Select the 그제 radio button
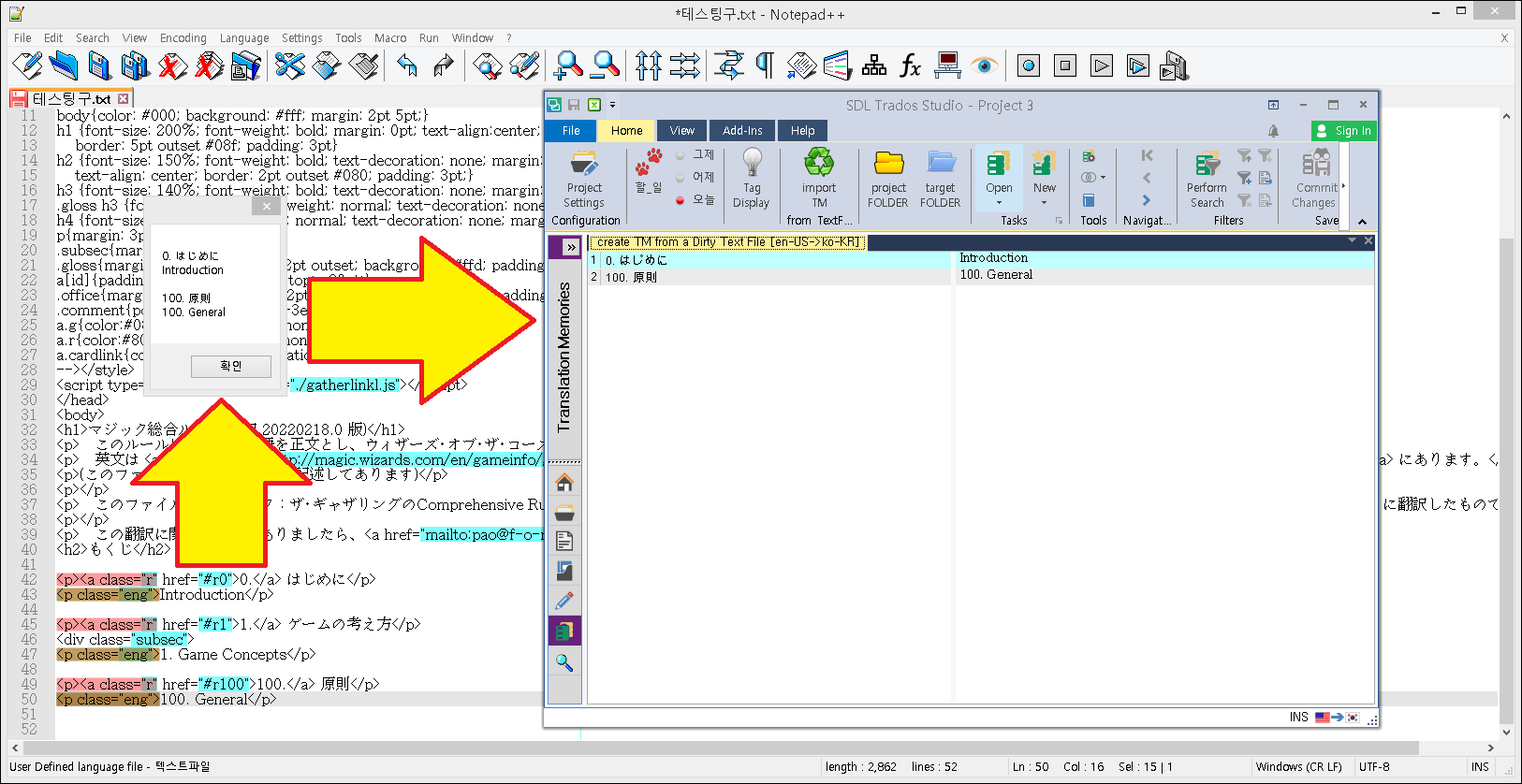The width and height of the screenshot is (1522, 784). click(681, 155)
